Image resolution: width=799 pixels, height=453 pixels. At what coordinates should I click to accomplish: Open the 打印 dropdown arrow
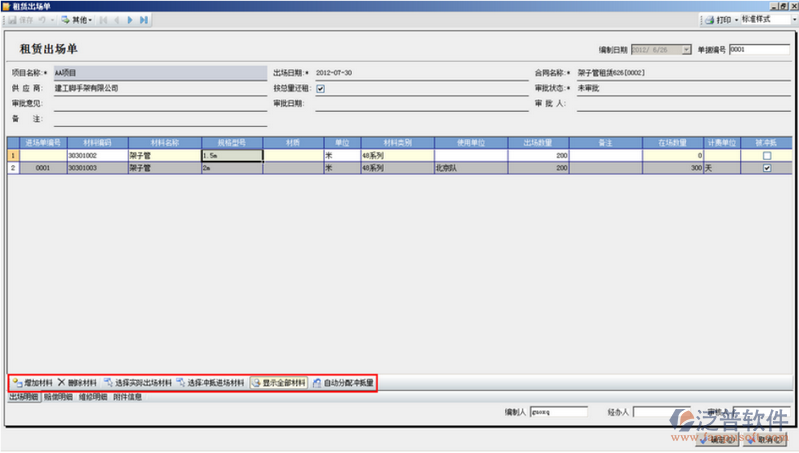(x=736, y=20)
